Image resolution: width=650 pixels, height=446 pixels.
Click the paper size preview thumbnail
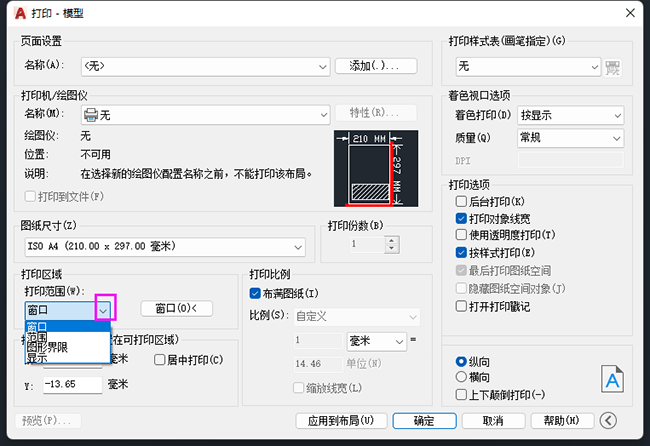point(376,168)
